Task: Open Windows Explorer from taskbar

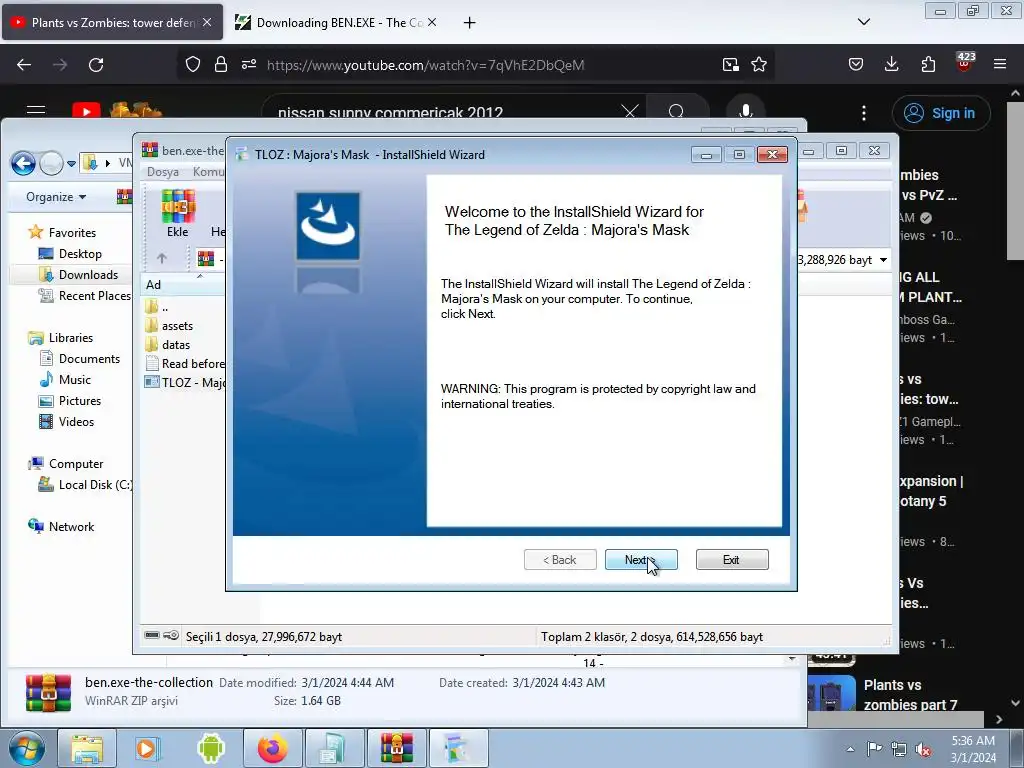Action: (87, 748)
